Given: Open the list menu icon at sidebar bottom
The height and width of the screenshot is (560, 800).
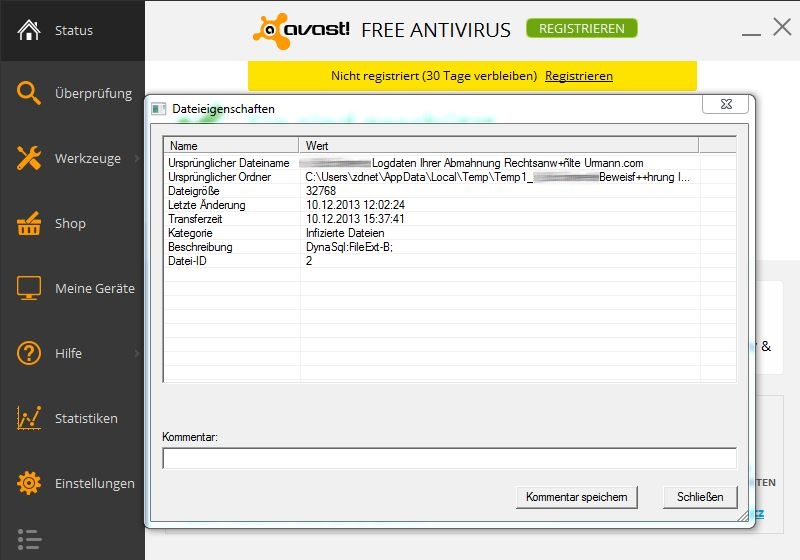Looking at the screenshot, I should pos(29,539).
